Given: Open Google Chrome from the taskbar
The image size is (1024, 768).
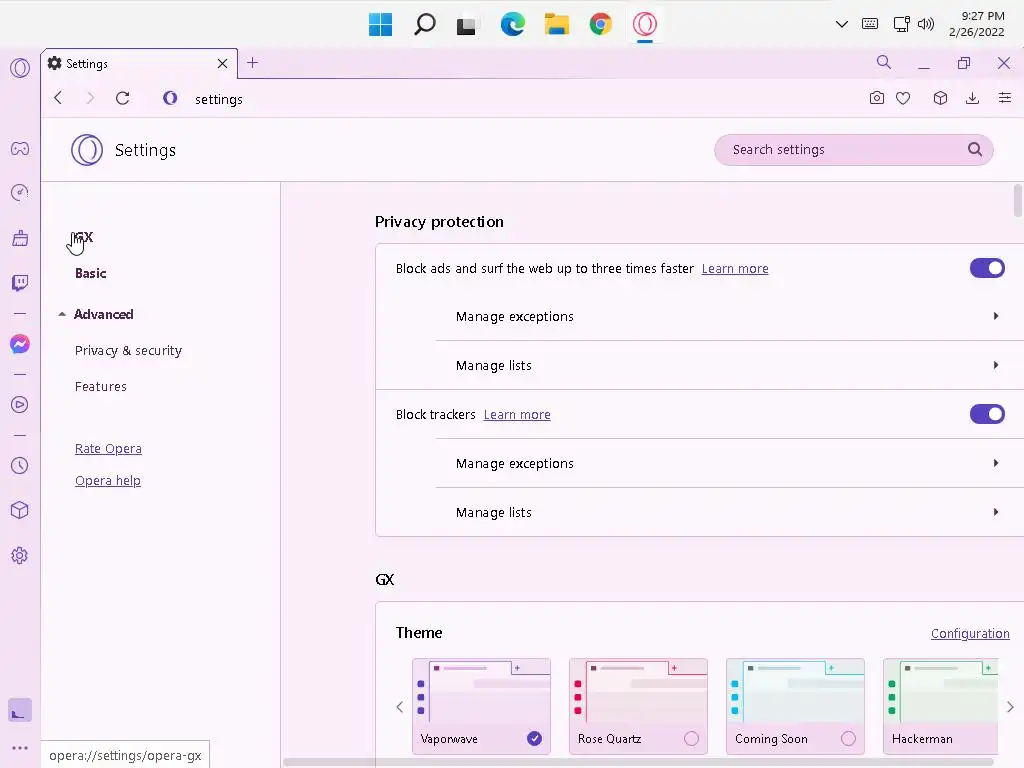Looking at the screenshot, I should (x=600, y=25).
